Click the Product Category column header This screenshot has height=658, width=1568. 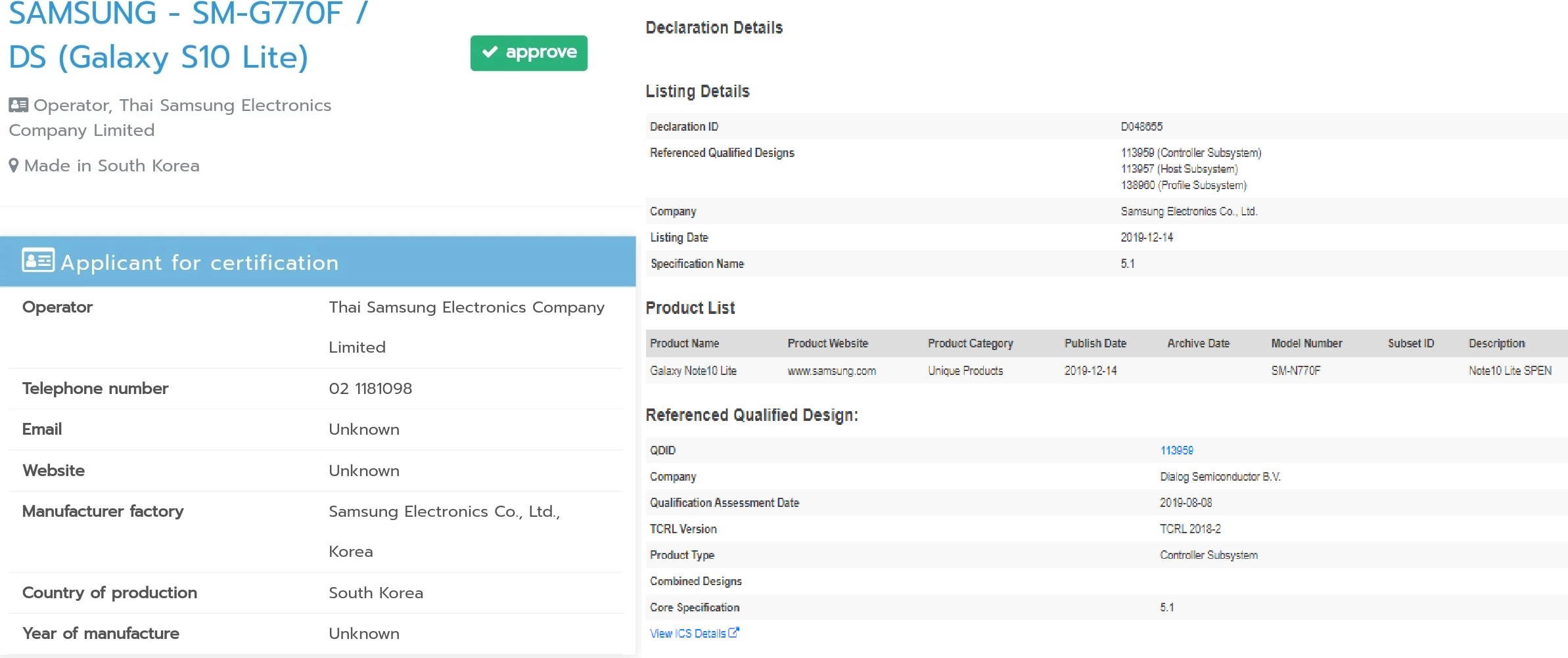click(x=970, y=343)
